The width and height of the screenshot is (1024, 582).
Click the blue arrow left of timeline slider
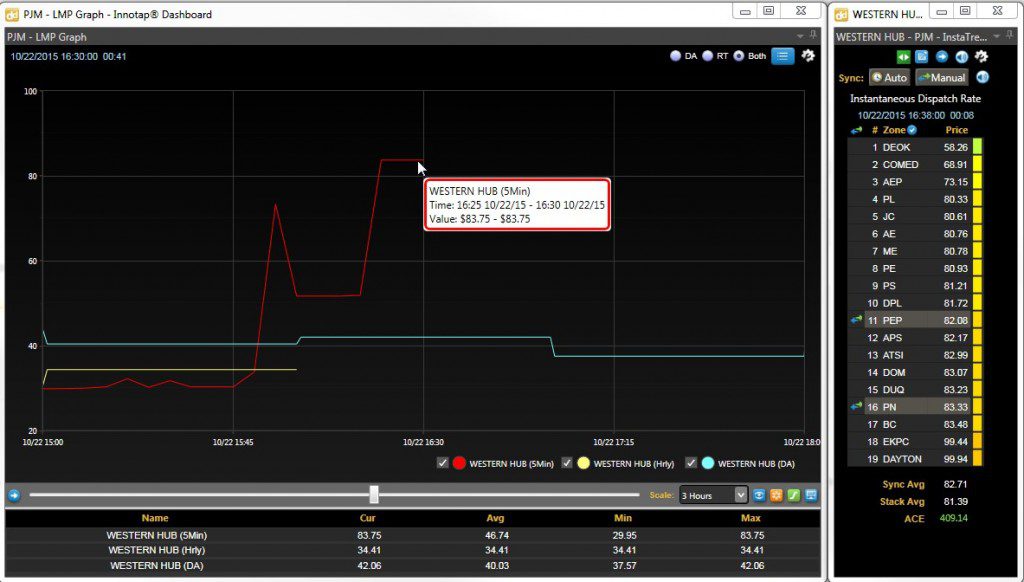coord(14,495)
